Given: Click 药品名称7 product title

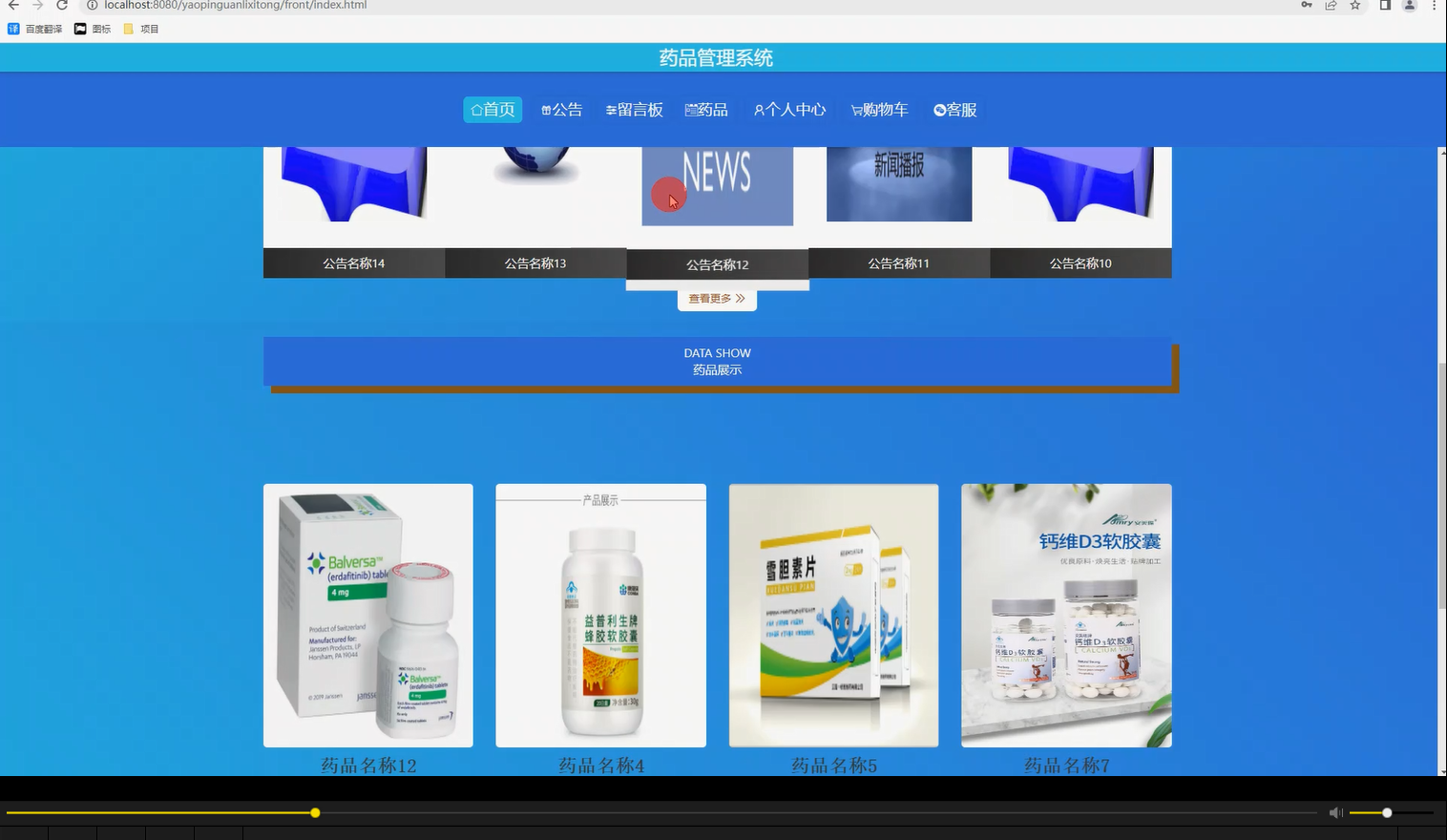Looking at the screenshot, I should [1066, 766].
